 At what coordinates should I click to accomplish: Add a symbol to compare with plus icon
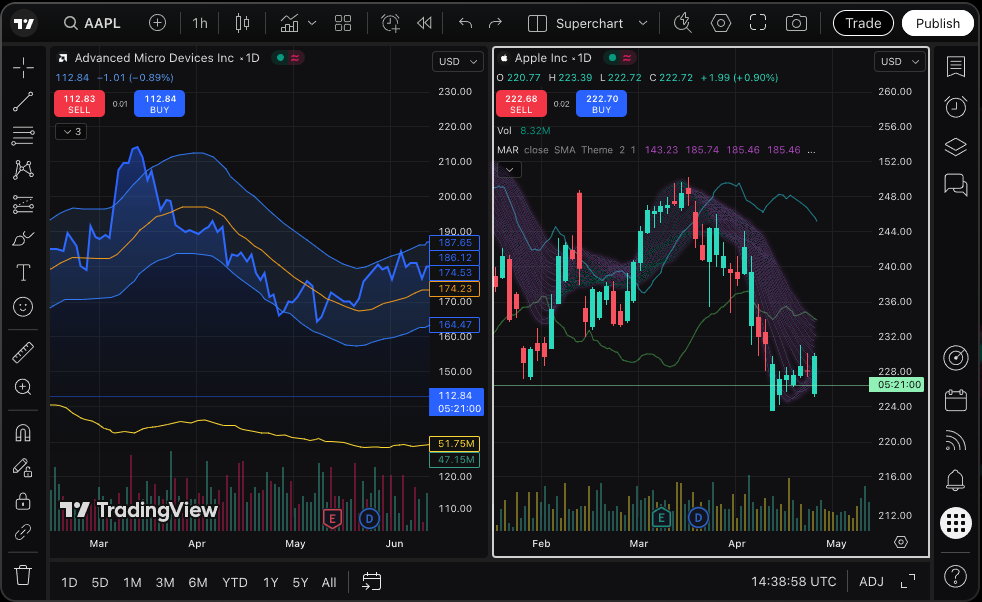tap(157, 23)
